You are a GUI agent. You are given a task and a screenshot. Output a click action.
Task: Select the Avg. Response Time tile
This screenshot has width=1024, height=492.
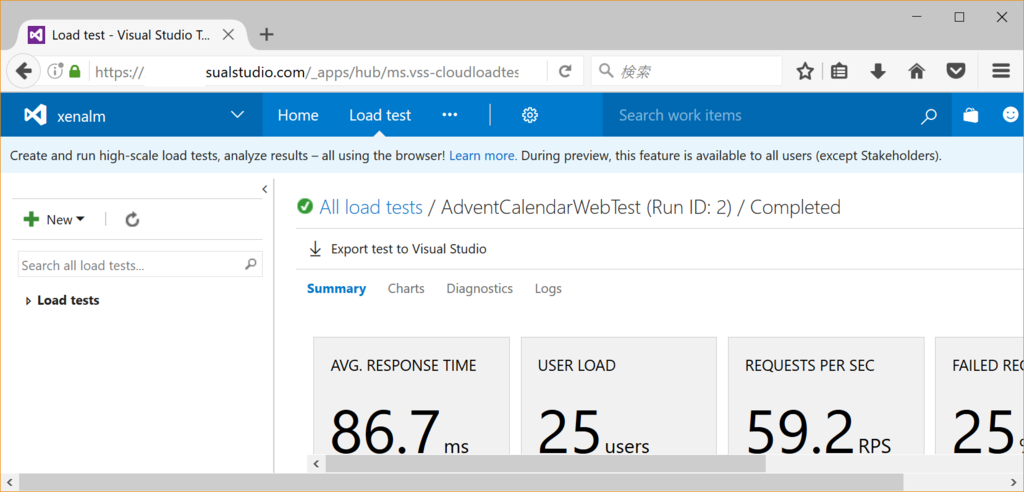(x=411, y=397)
